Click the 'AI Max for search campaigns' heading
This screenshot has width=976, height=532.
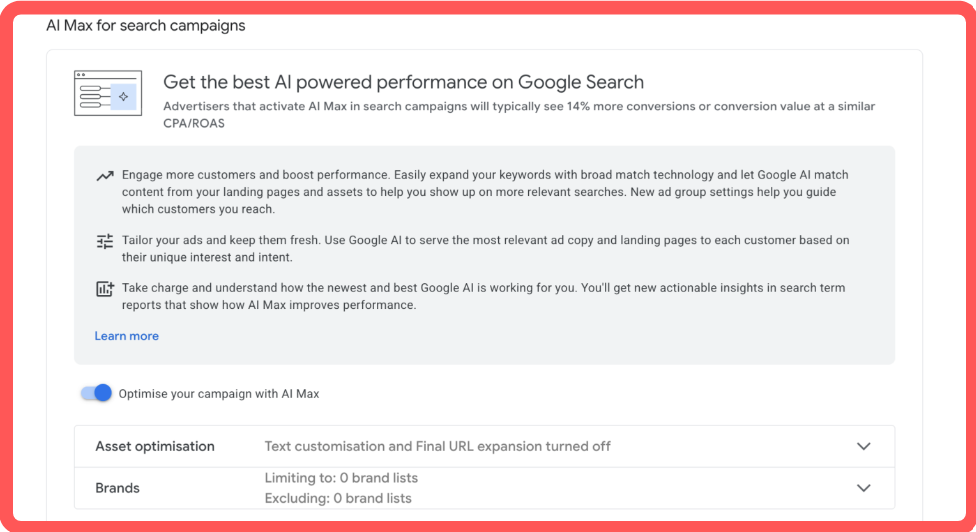pos(146,26)
